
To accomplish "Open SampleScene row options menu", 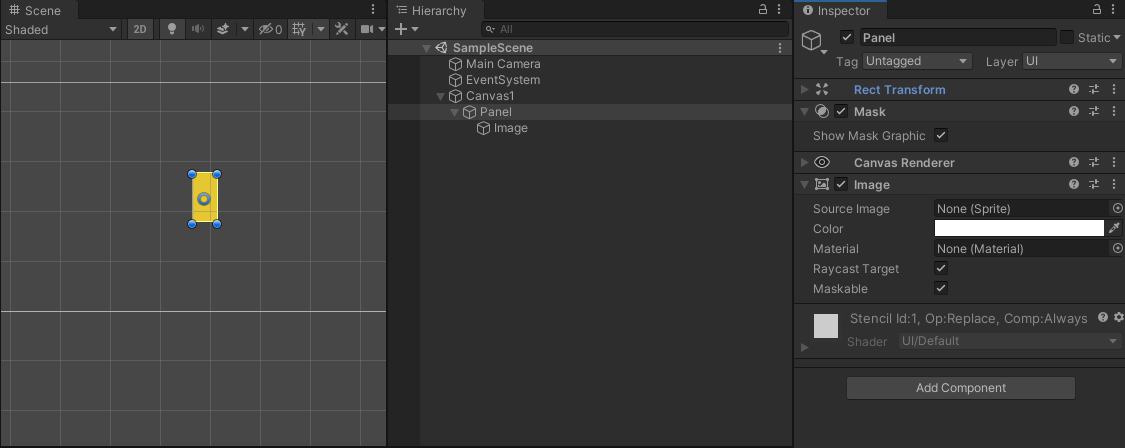I will click(x=781, y=48).
